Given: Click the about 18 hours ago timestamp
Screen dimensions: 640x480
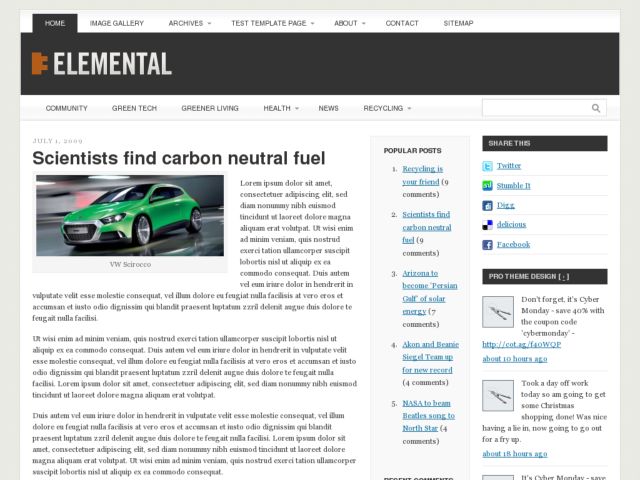Looking at the screenshot, I should 515,454.
